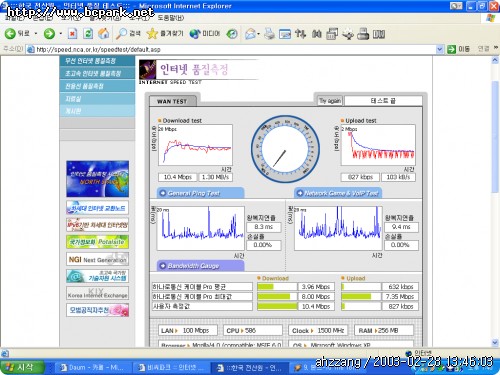Click the 3.96 Mbps download average value

pyautogui.click(x=316, y=287)
